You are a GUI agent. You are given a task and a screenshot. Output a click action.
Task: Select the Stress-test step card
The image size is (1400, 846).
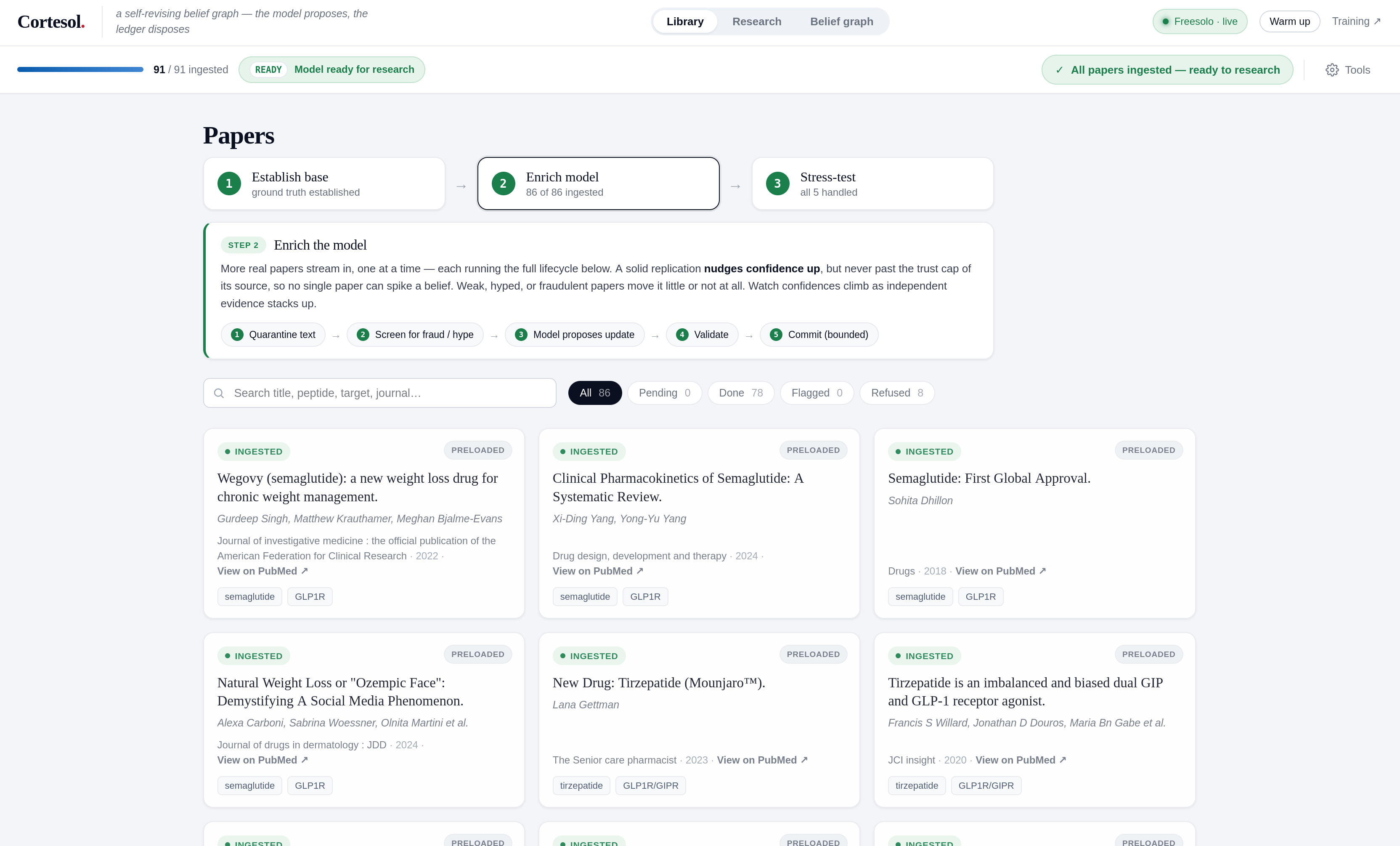pos(872,184)
